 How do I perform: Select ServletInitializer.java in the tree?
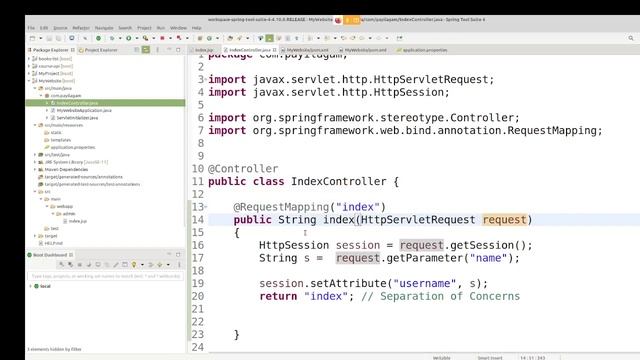pyautogui.click(x=77, y=118)
